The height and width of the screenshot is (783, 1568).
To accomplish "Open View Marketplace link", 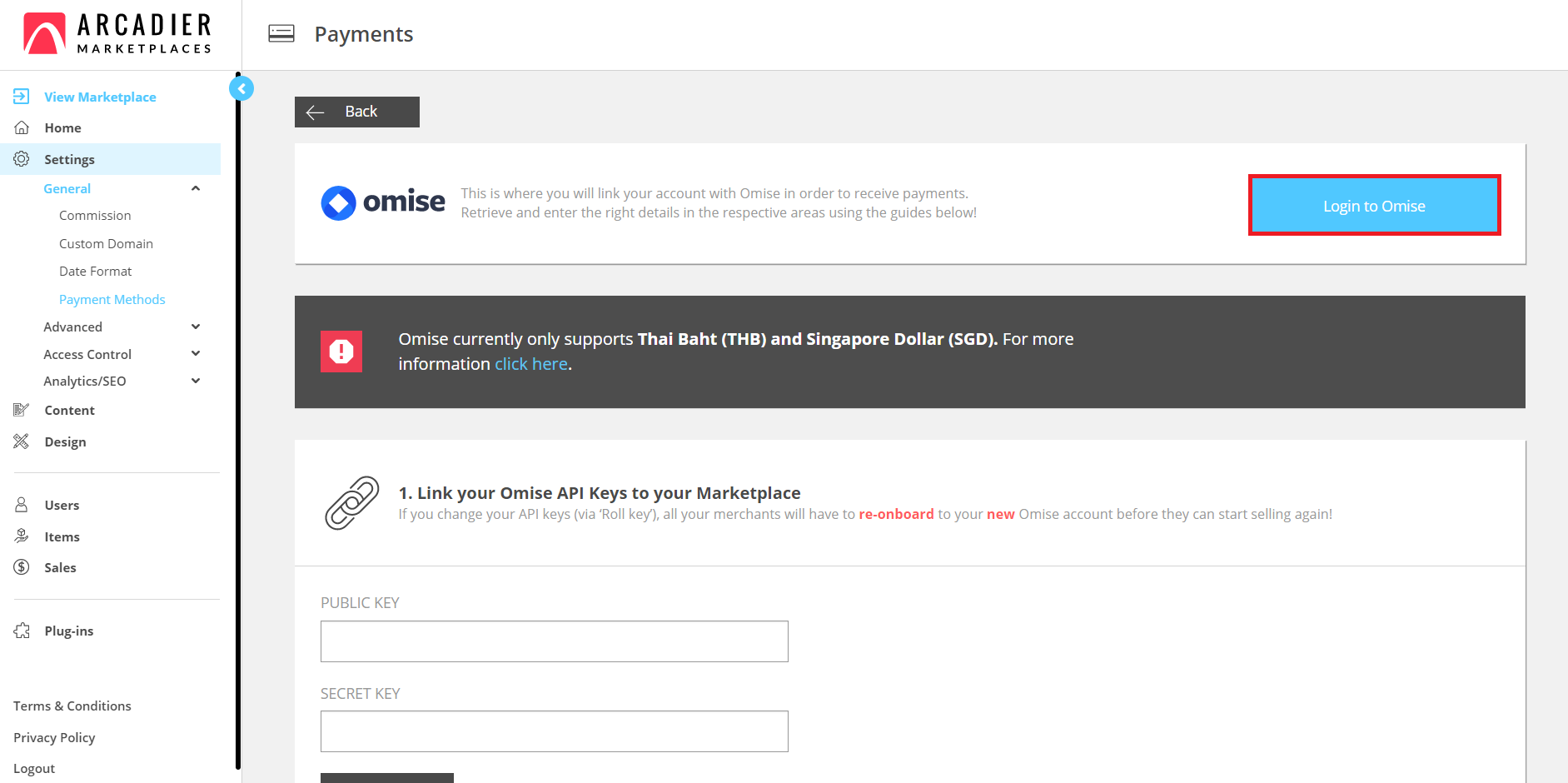I will click(x=100, y=97).
